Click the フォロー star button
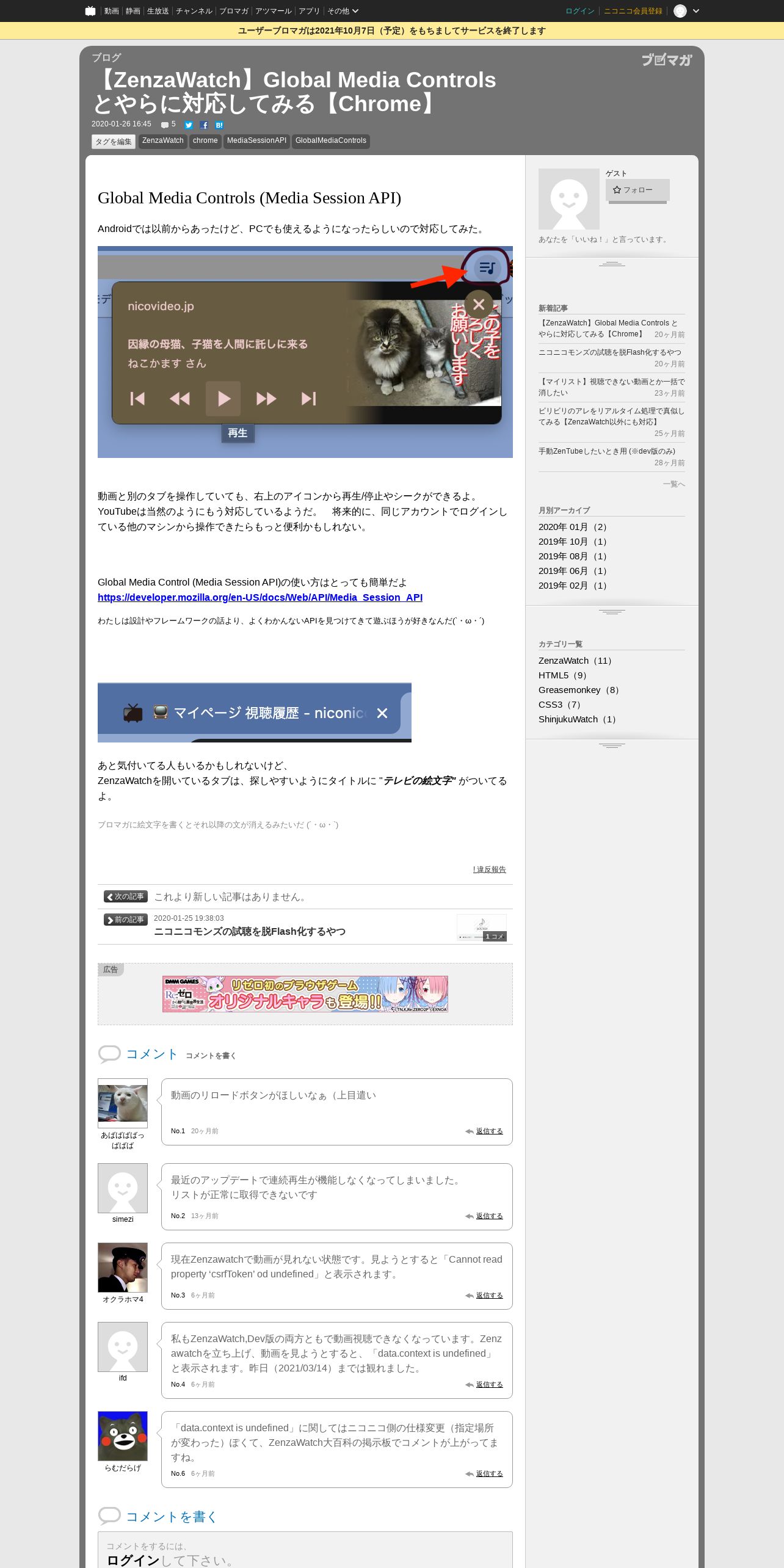 click(x=637, y=190)
